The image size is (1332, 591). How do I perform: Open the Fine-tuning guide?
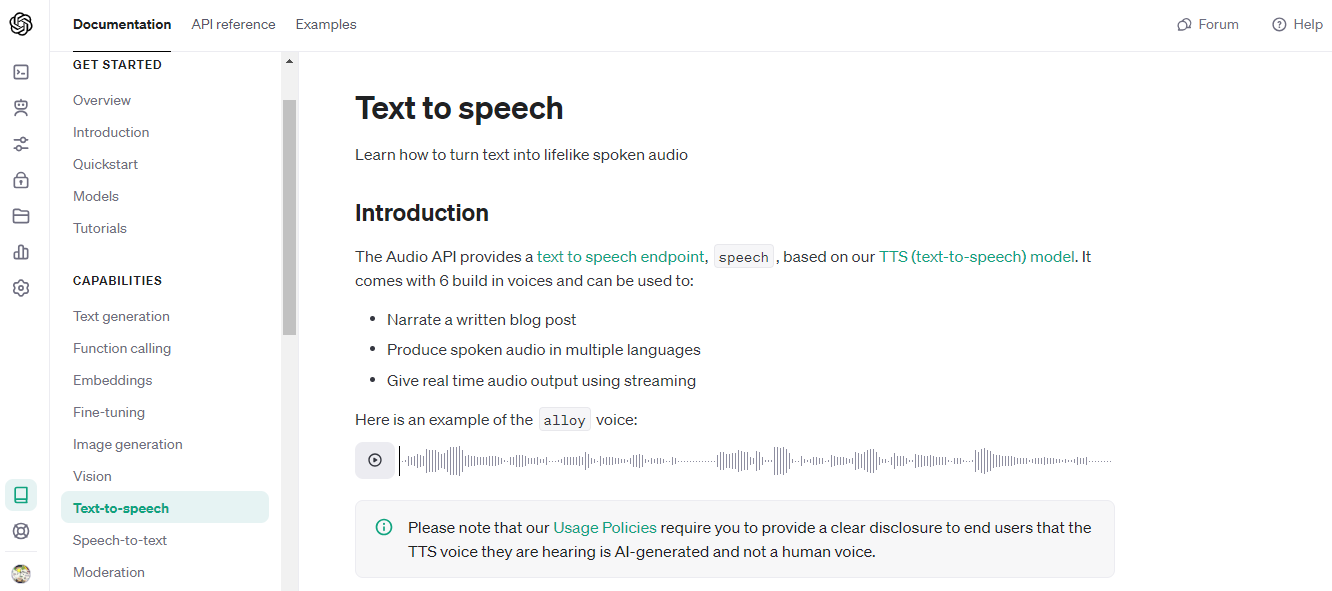tap(109, 412)
